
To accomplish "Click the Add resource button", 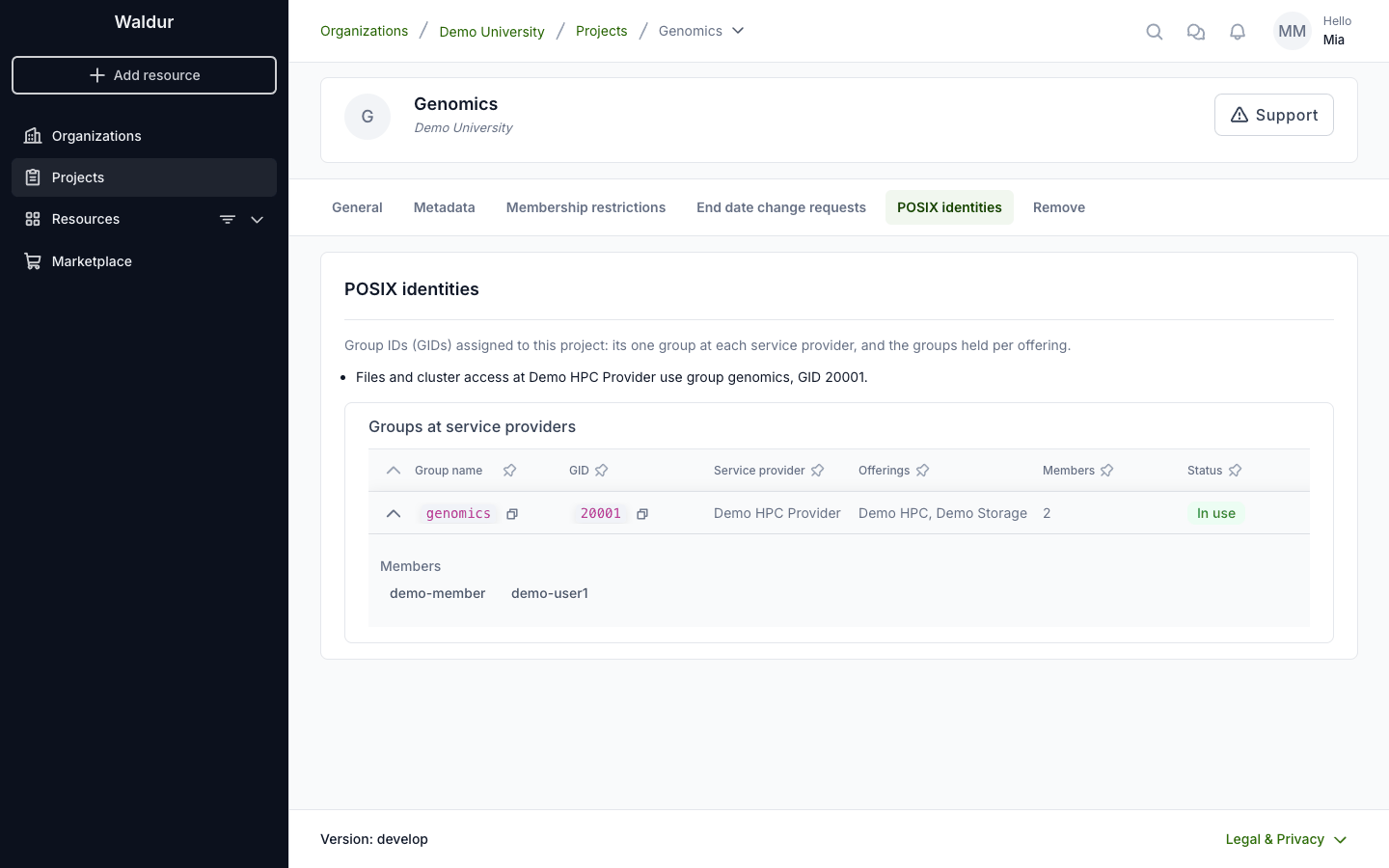I will click(x=144, y=75).
